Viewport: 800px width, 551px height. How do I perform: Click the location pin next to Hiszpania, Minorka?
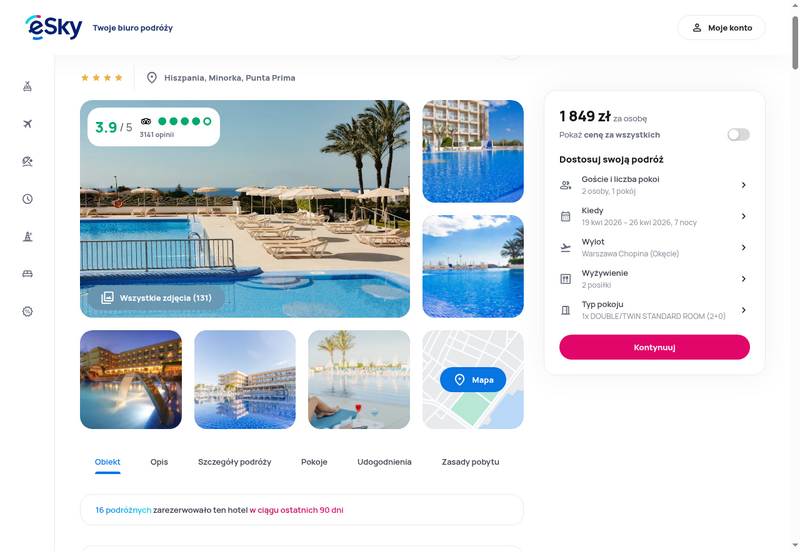click(152, 78)
